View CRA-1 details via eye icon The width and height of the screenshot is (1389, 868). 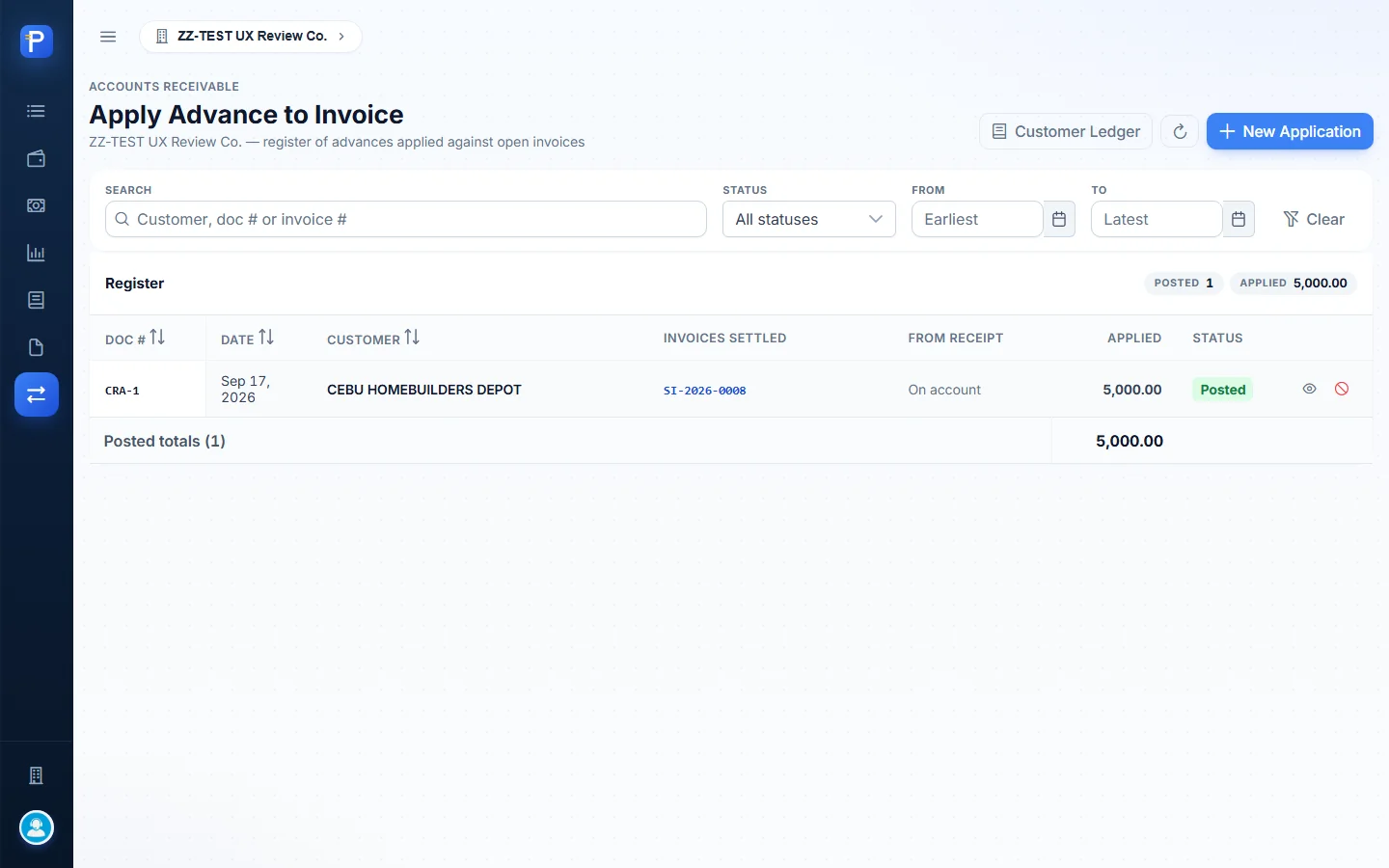(1310, 389)
